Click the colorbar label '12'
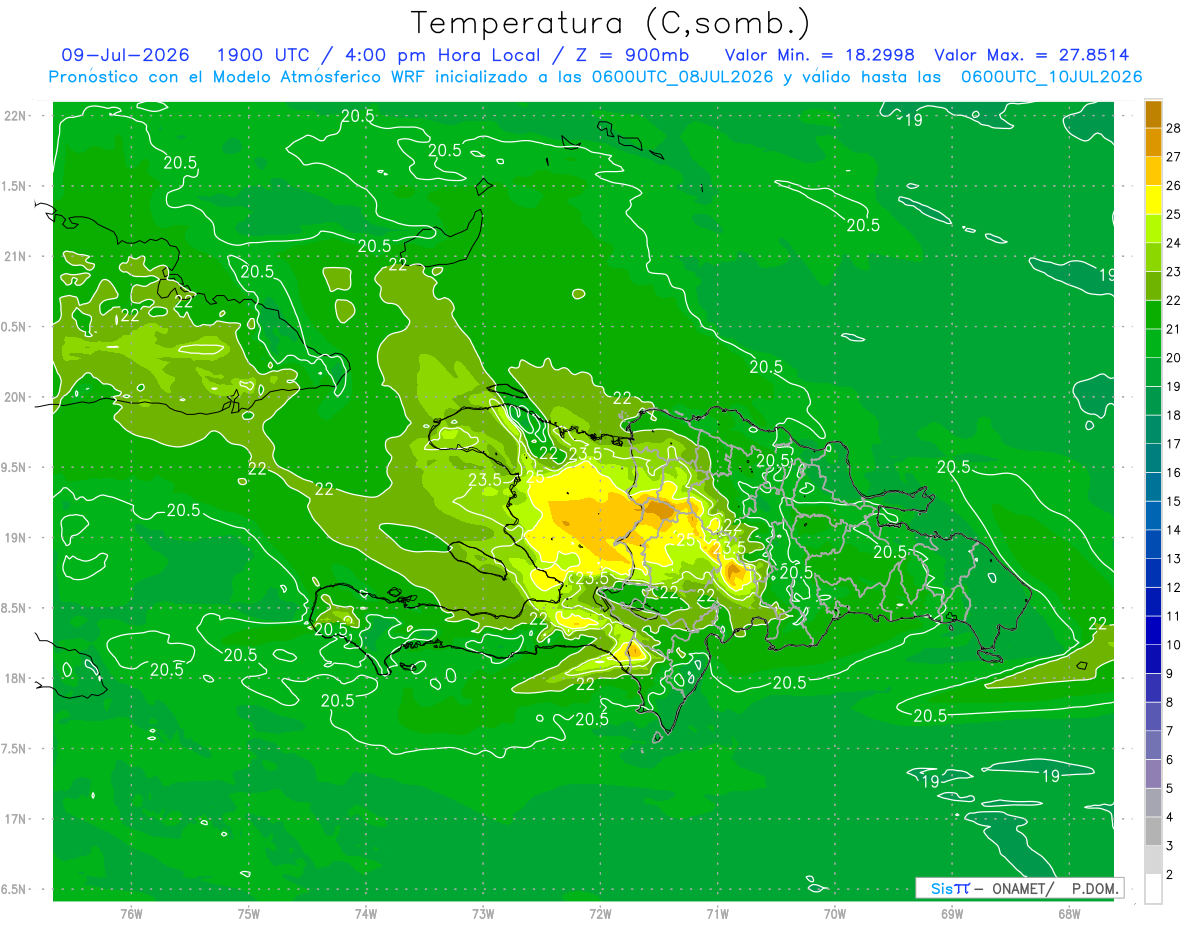The image size is (1200, 927). (1174, 588)
